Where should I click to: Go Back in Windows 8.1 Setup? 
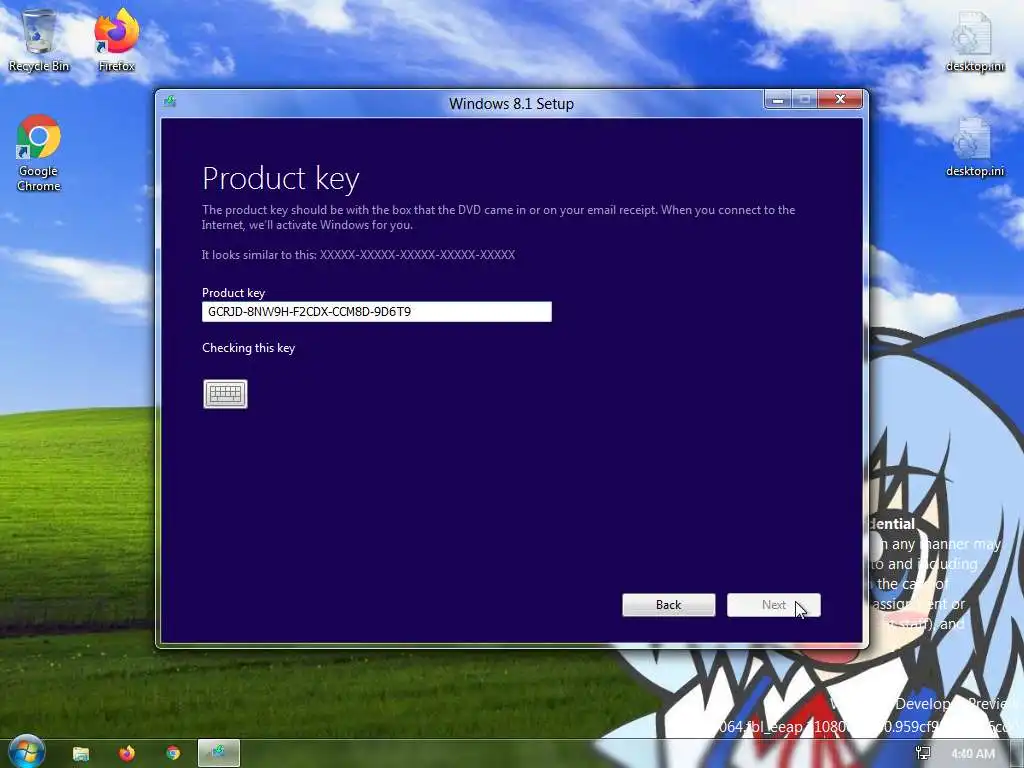click(669, 605)
